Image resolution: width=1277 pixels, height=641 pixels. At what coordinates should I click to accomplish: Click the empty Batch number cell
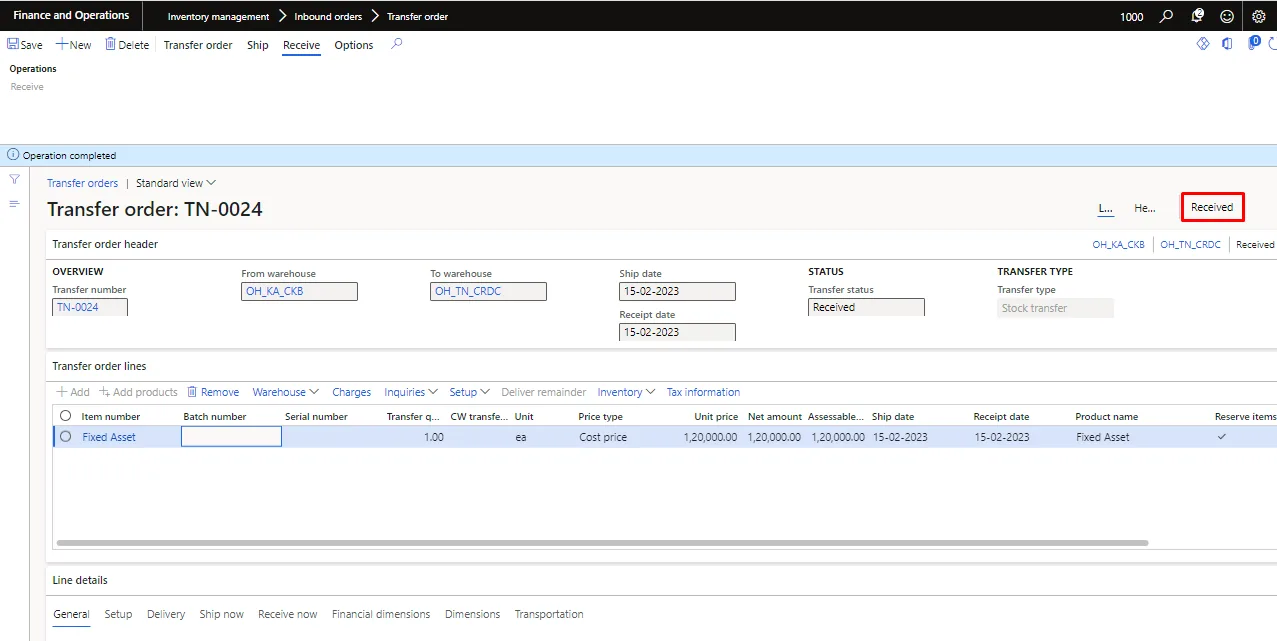tap(231, 437)
